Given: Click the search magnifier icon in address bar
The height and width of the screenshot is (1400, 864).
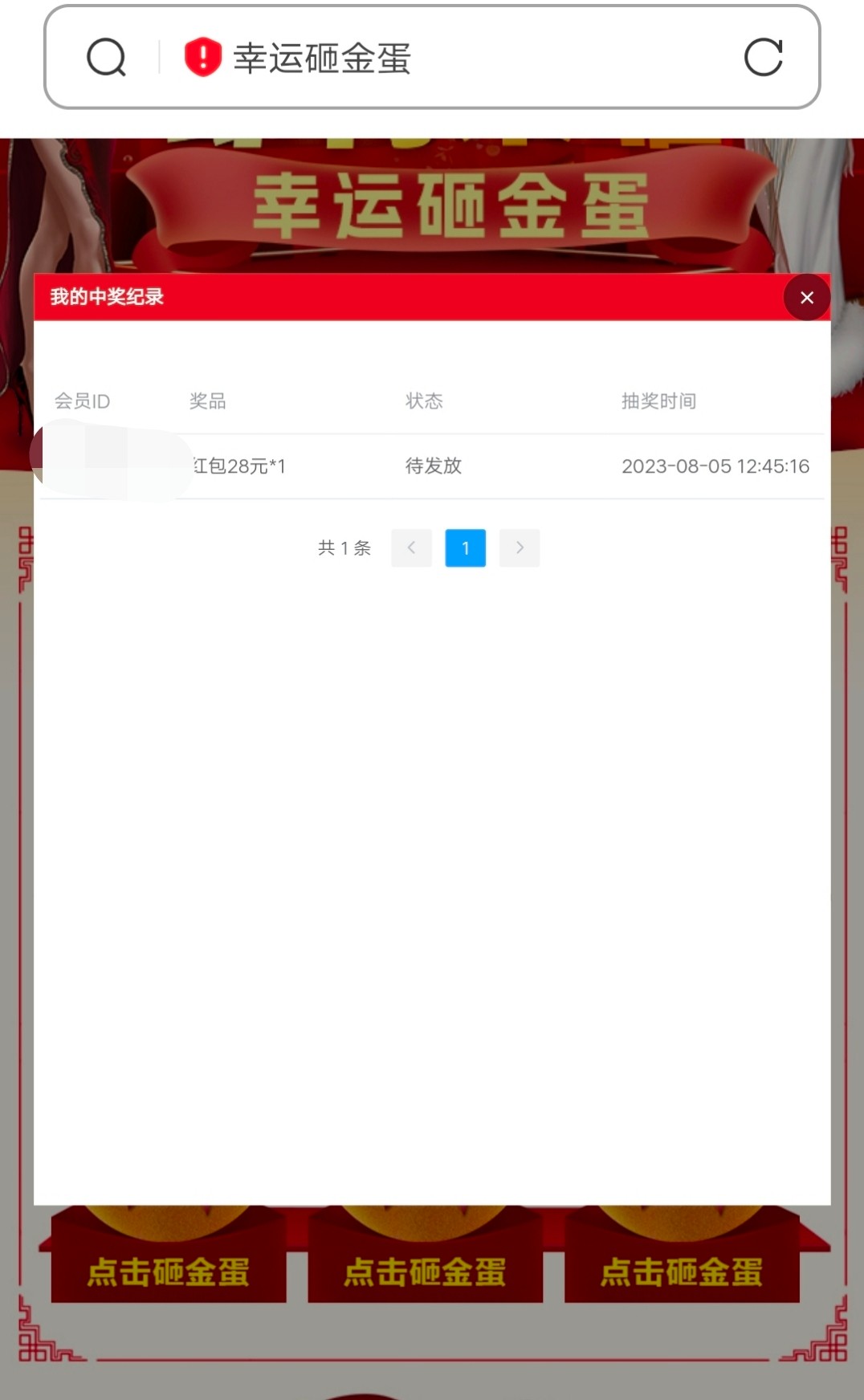Looking at the screenshot, I should click(106, 58).
